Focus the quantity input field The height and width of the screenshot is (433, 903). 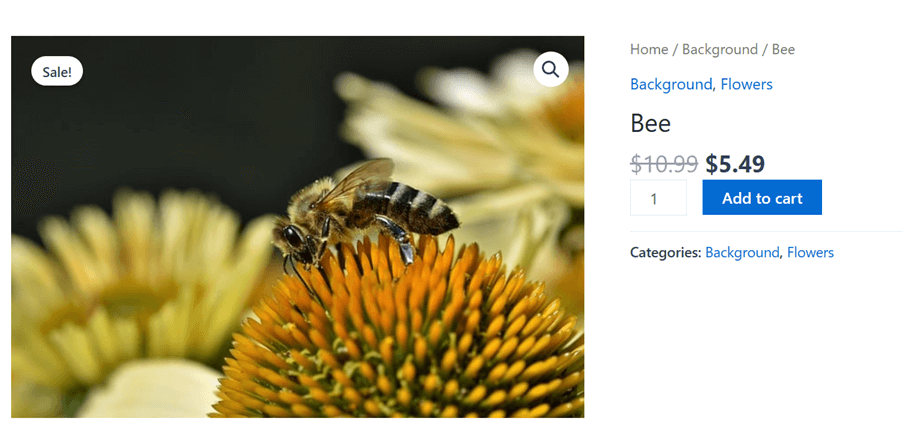[658, 197]
